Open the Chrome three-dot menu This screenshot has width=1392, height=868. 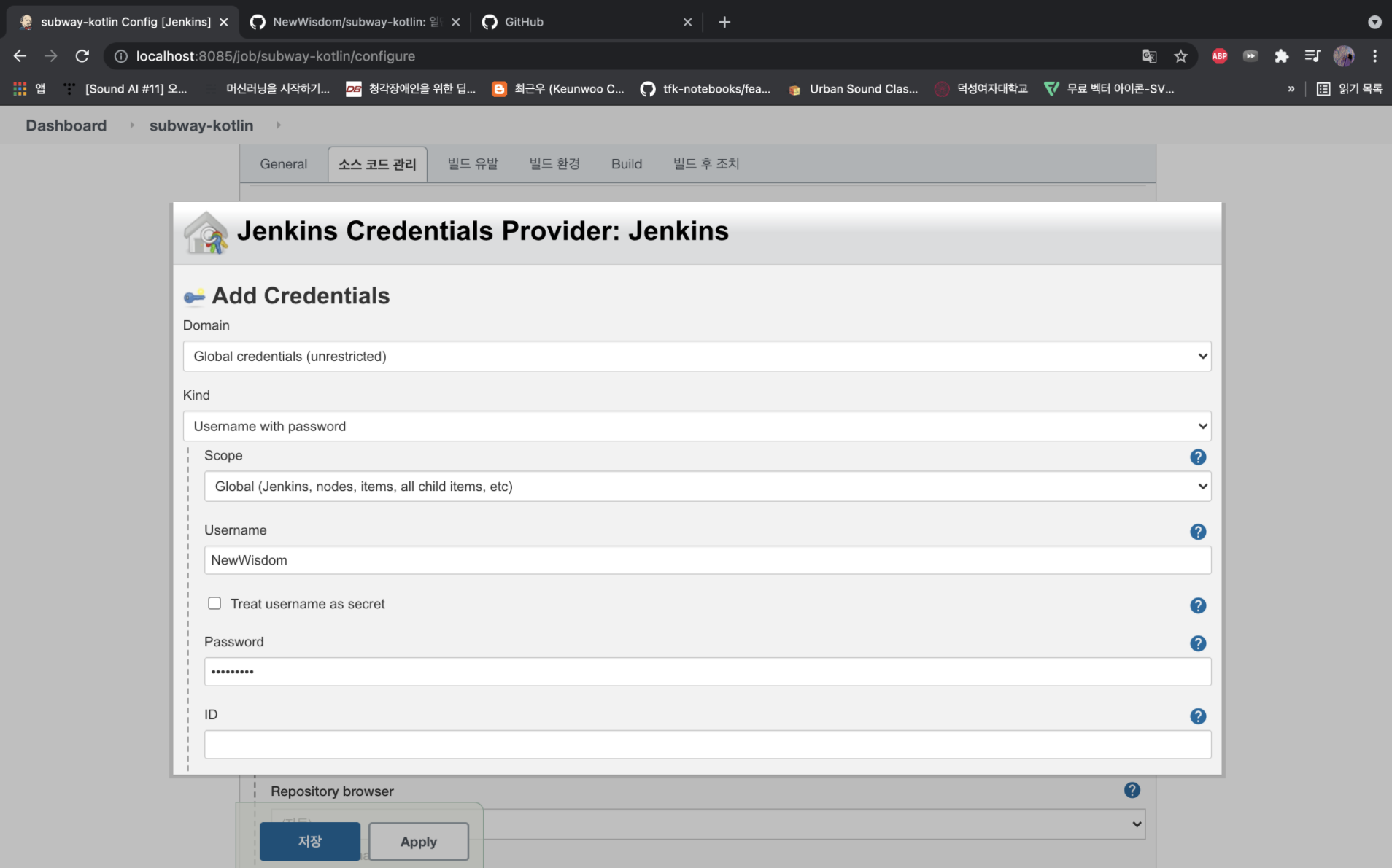point(1374,56)
